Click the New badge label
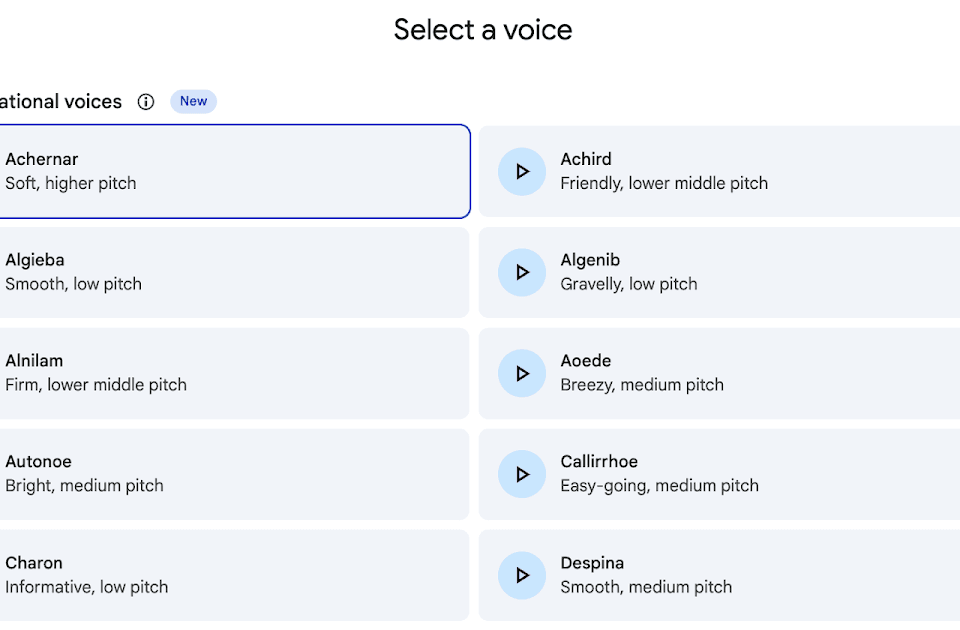The width and height of the screenshot is (960, 630). coord(193,101)
